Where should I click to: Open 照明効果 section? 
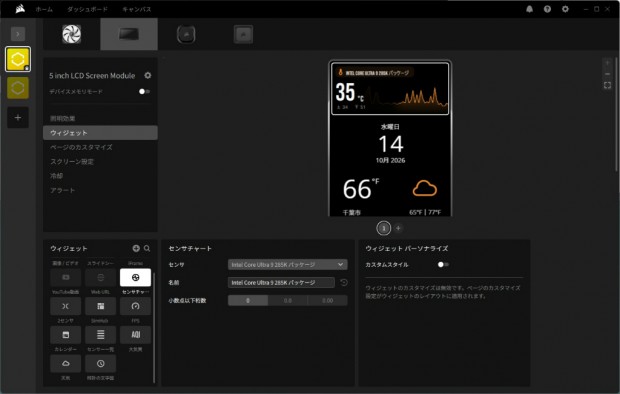click(x=100, y=118)
